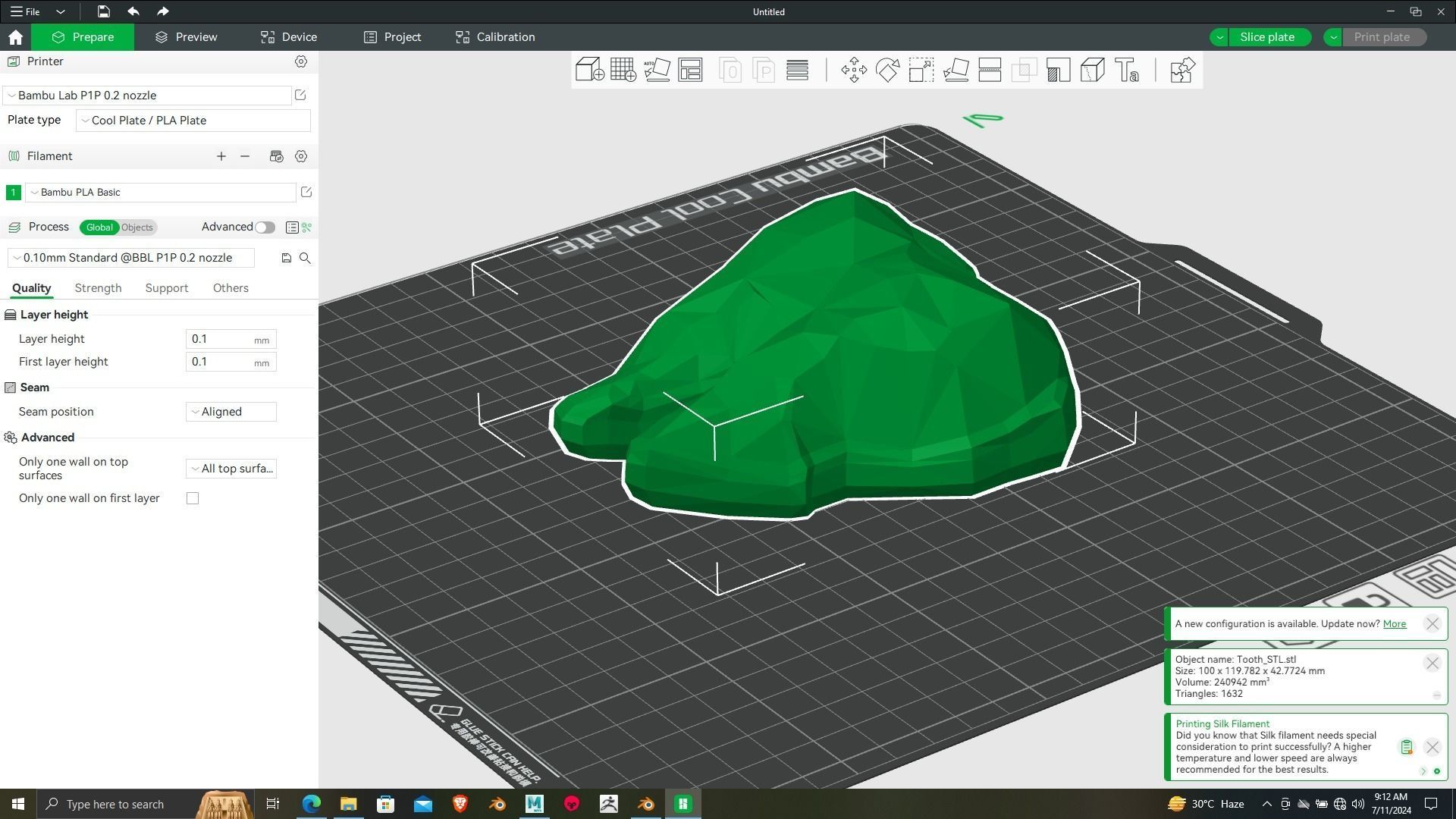This screenshot has height=819, width=1456.
Task: Open the Support painting tool
Action: (x=1058, y=70)
